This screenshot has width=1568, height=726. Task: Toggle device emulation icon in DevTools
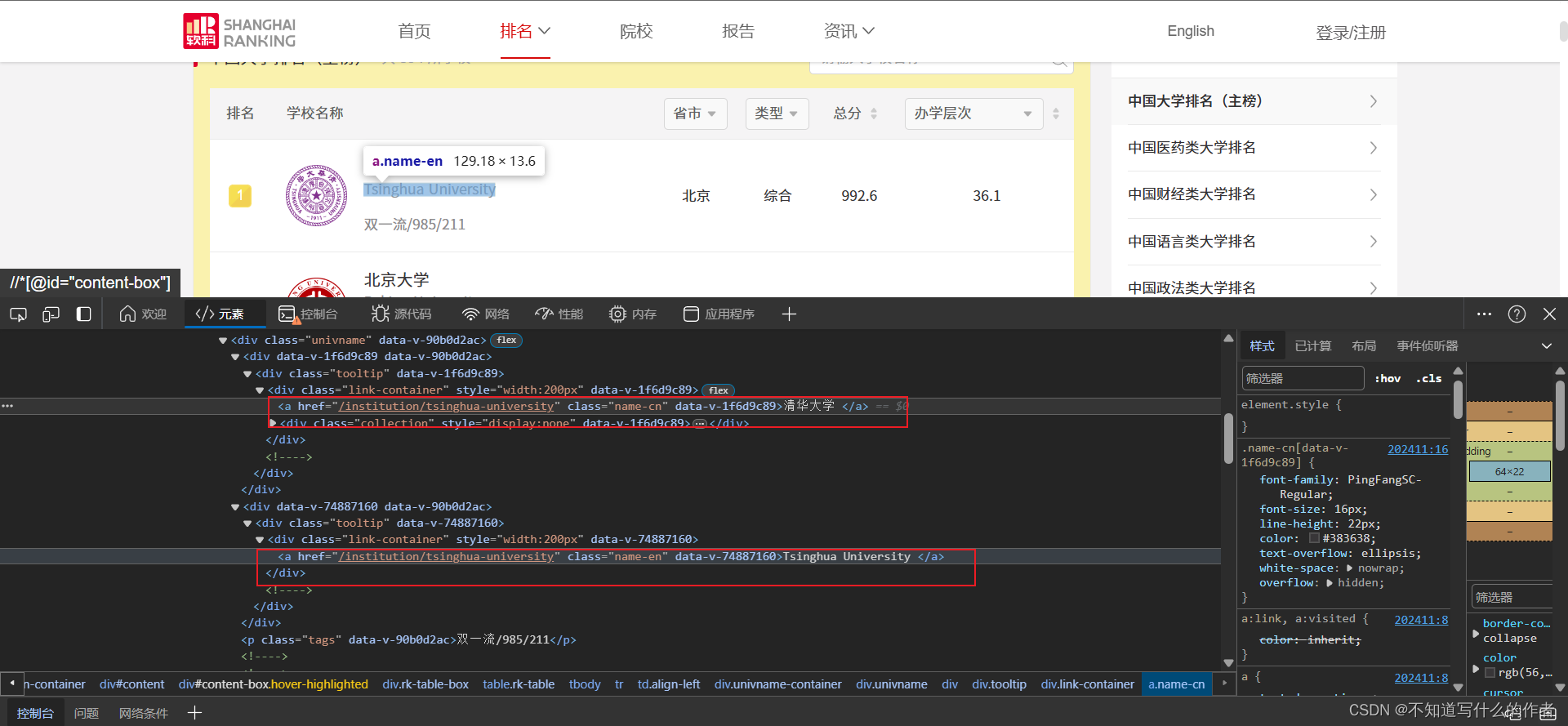[51, 314]
